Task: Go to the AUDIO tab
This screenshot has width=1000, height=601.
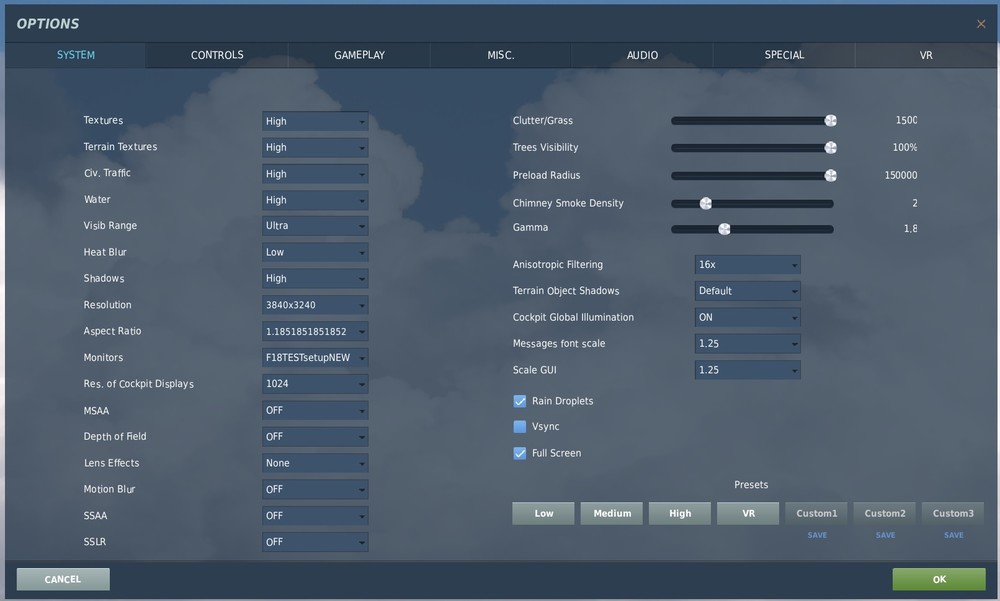Action: [x=642, y=55]
